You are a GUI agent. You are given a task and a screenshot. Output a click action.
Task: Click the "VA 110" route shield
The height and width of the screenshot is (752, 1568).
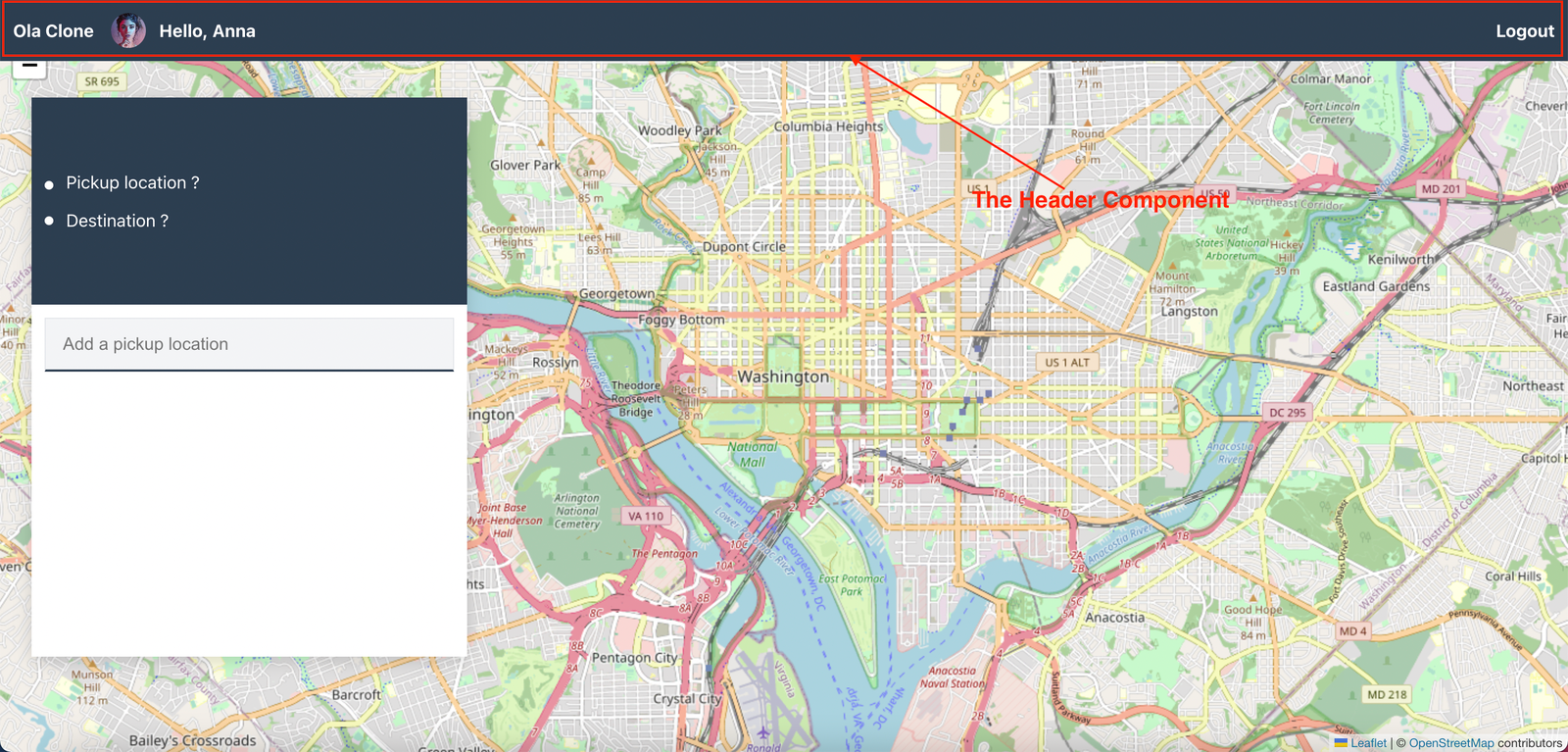click(x=646, y=516)
